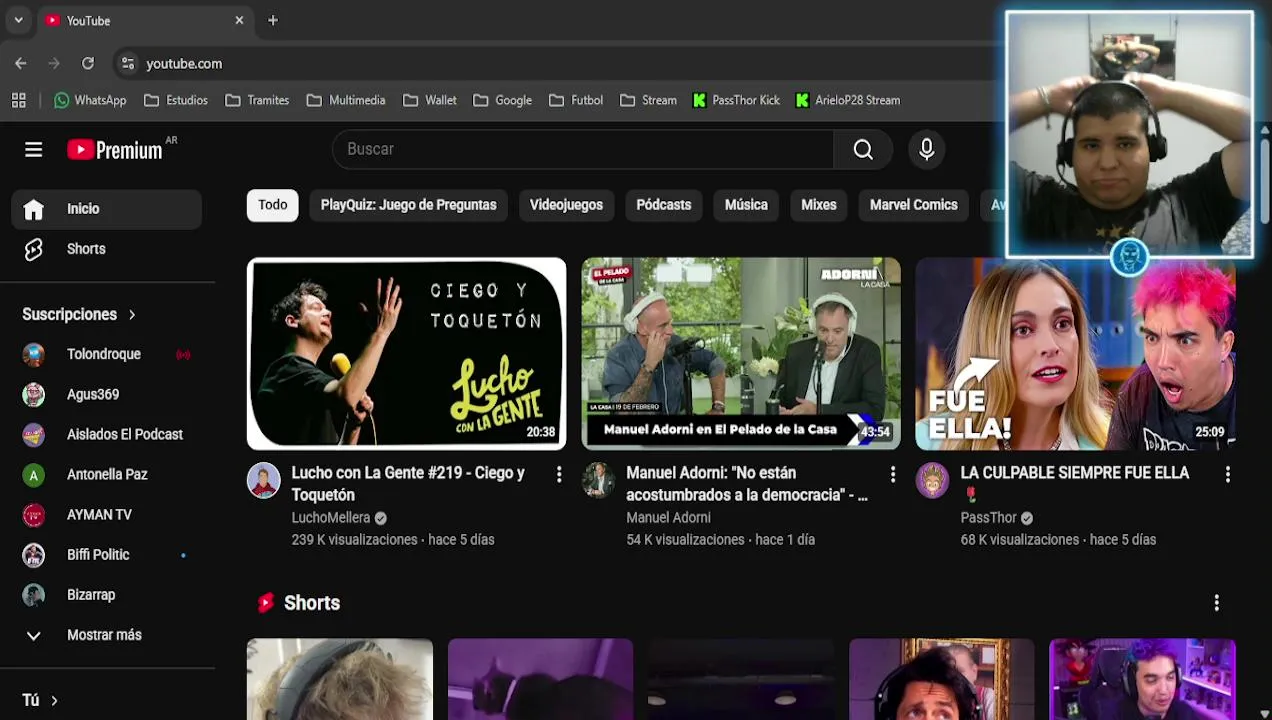Select the Marvel Comics chip
Viewport: 1272px width, 720px height.
tap(914, 205)
